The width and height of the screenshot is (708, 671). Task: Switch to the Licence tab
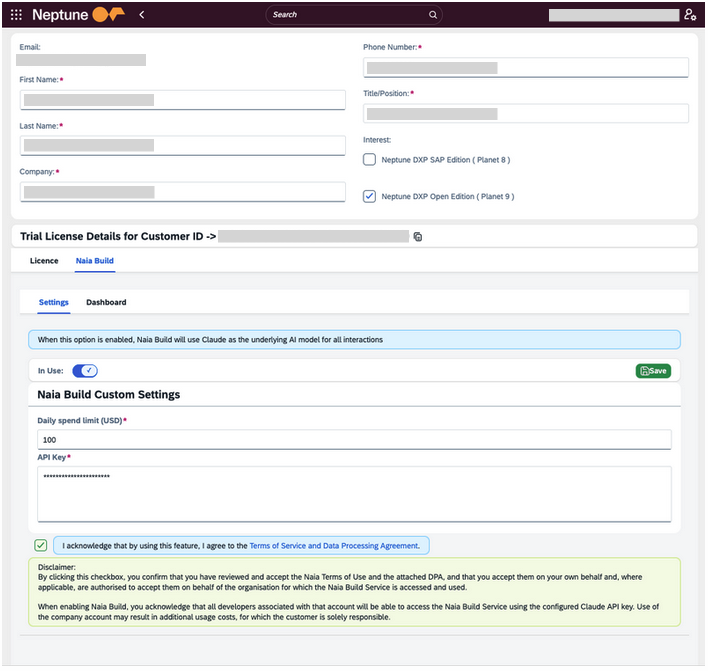tap(44, 261)
